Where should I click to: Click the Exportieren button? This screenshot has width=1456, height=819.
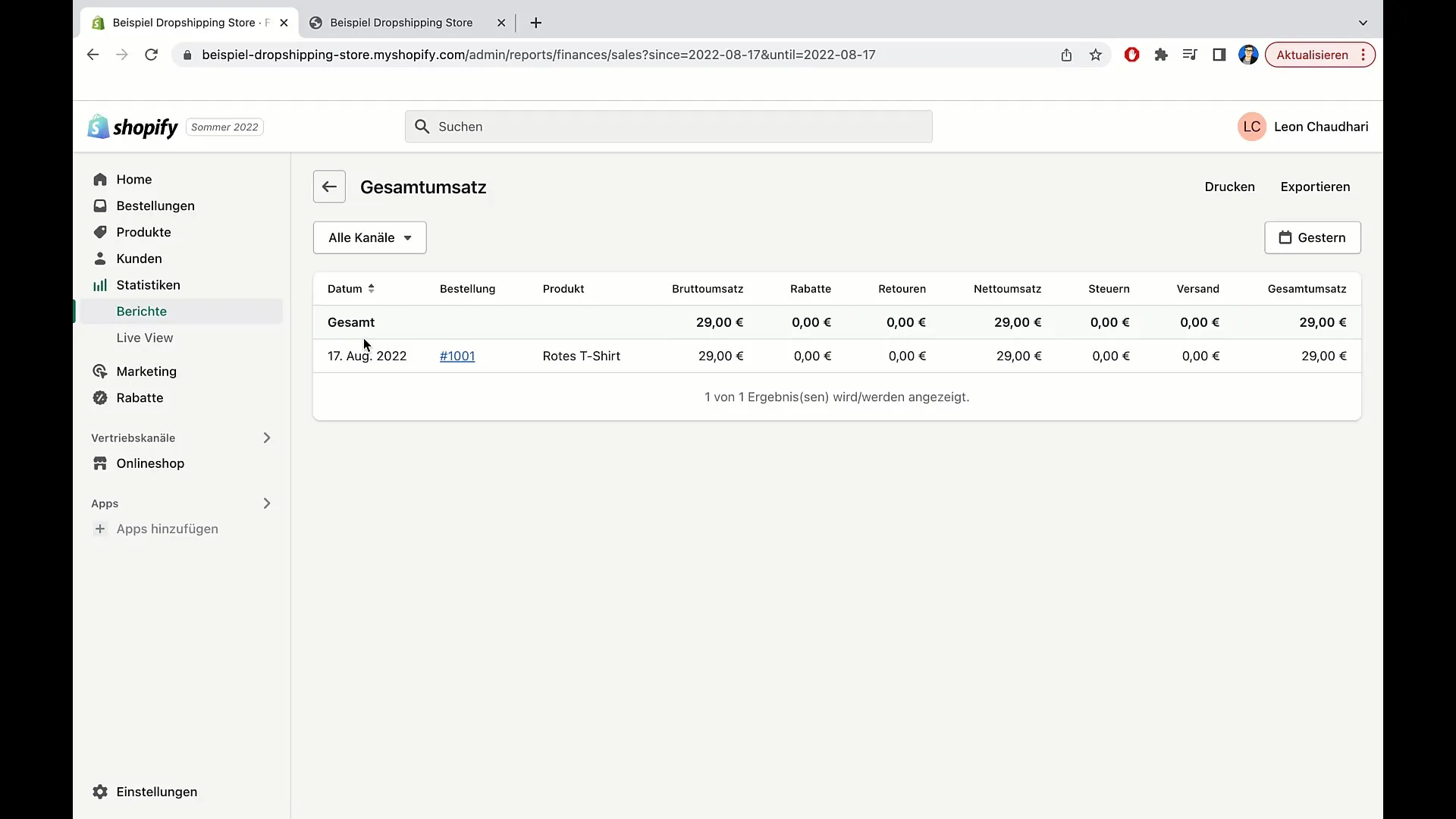click(x=1315, y=186)
